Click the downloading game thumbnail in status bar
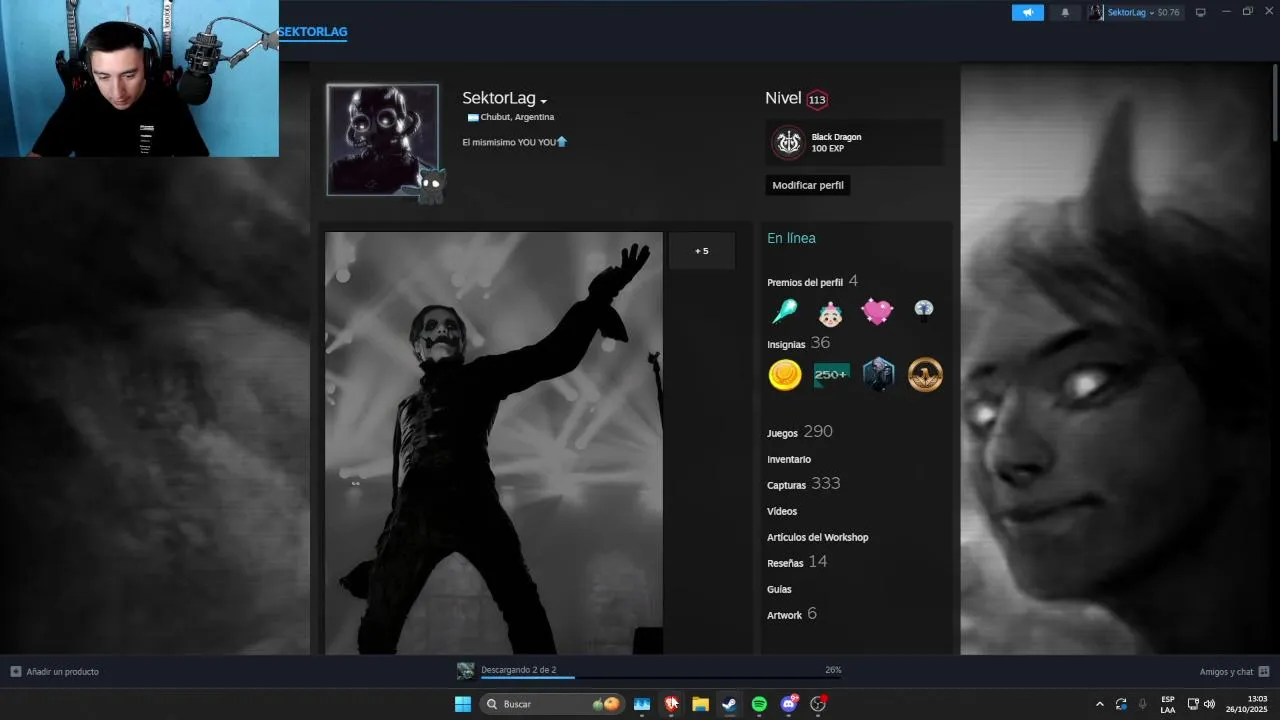The width and height of the screenshot is (1280, 720). 466,671
